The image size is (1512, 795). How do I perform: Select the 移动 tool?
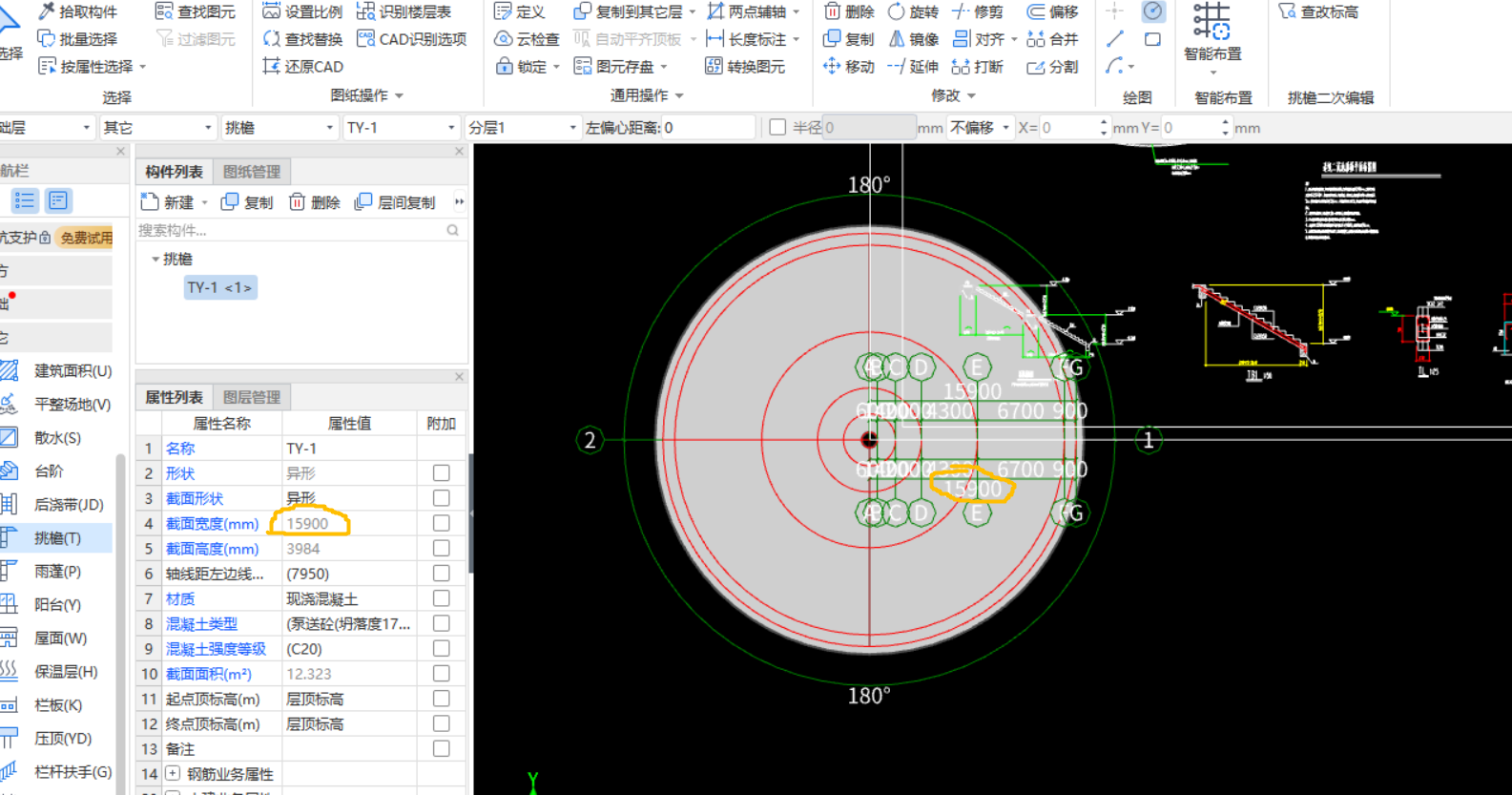coord(848,67)
